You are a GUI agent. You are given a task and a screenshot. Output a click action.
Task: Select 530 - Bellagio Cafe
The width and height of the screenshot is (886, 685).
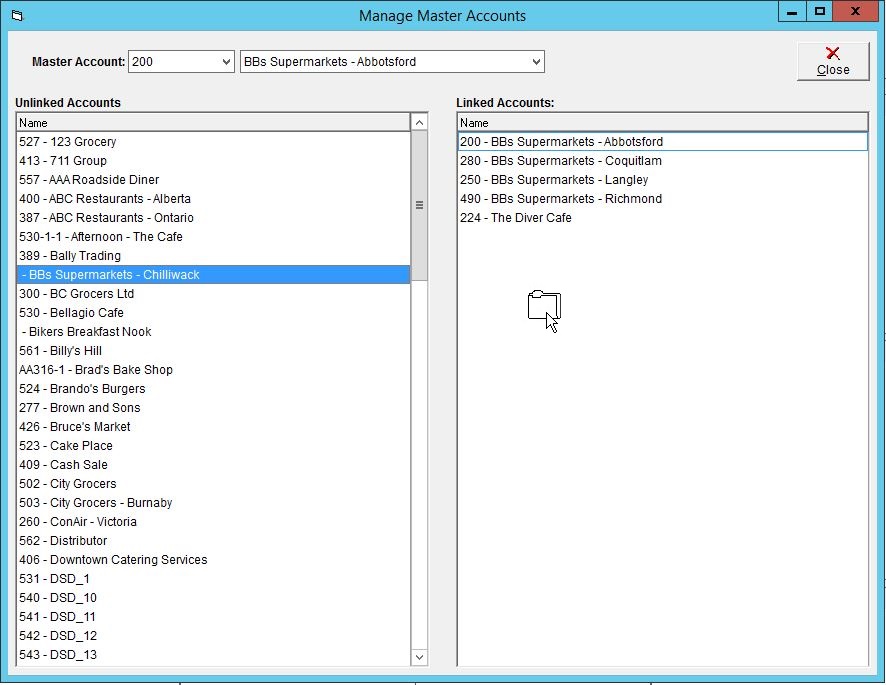[x=213, y=313]
